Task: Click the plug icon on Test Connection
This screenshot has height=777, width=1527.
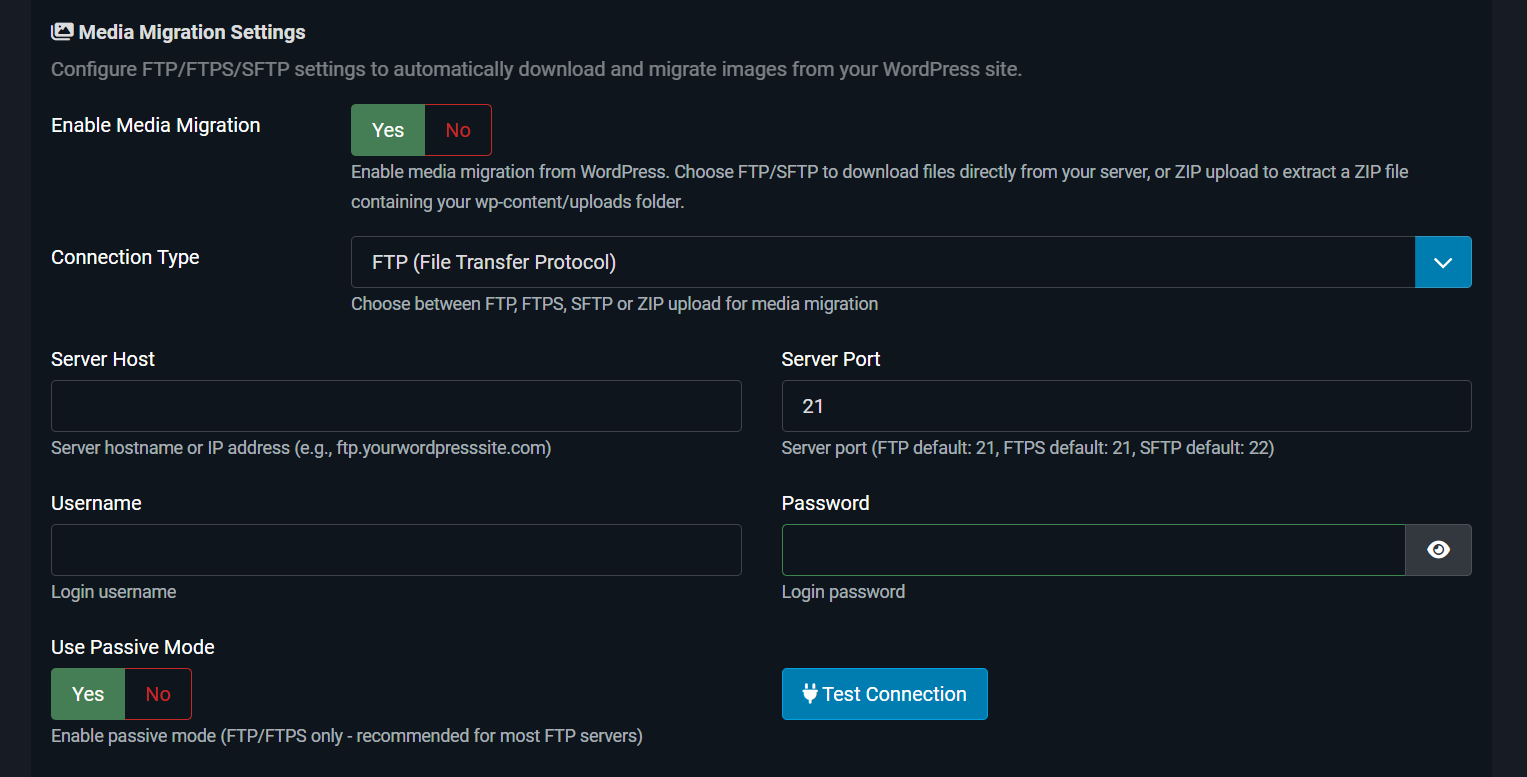Action: click(810, 694)
